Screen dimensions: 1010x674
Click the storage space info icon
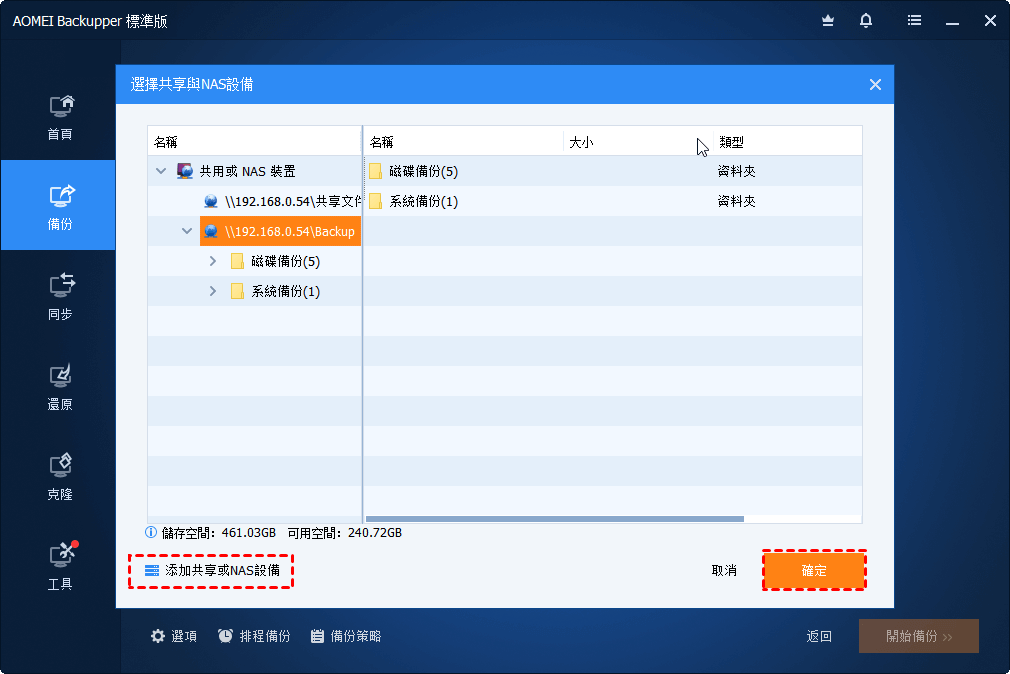151,532
